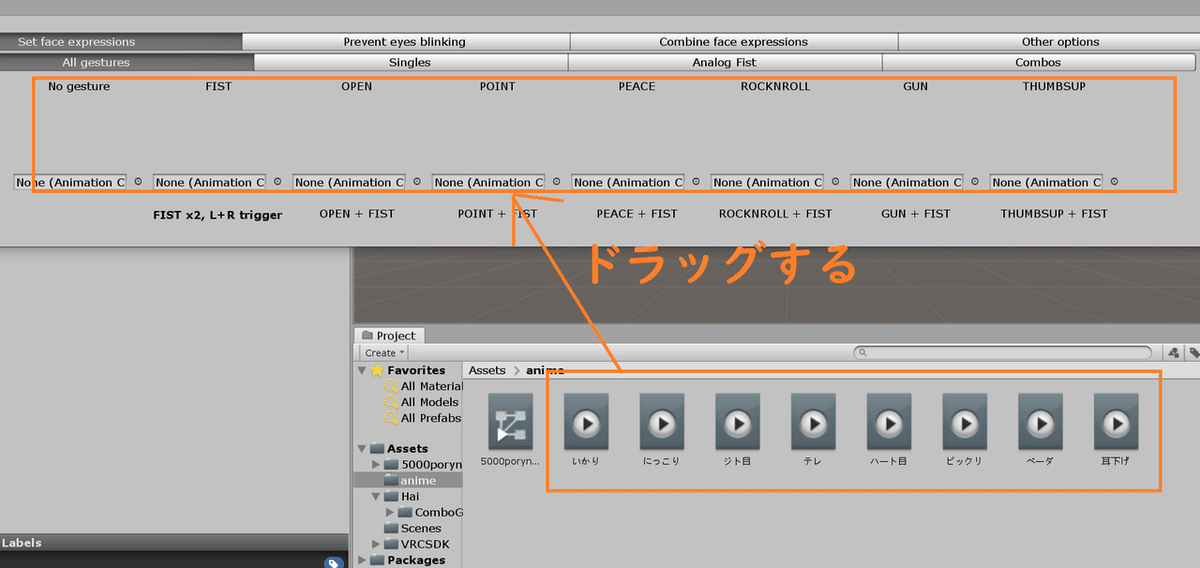The width and height of the screenshot is (1200, 568).
Task: Open object picker circle for OPEN slot
Action: [x=416, y=182]
